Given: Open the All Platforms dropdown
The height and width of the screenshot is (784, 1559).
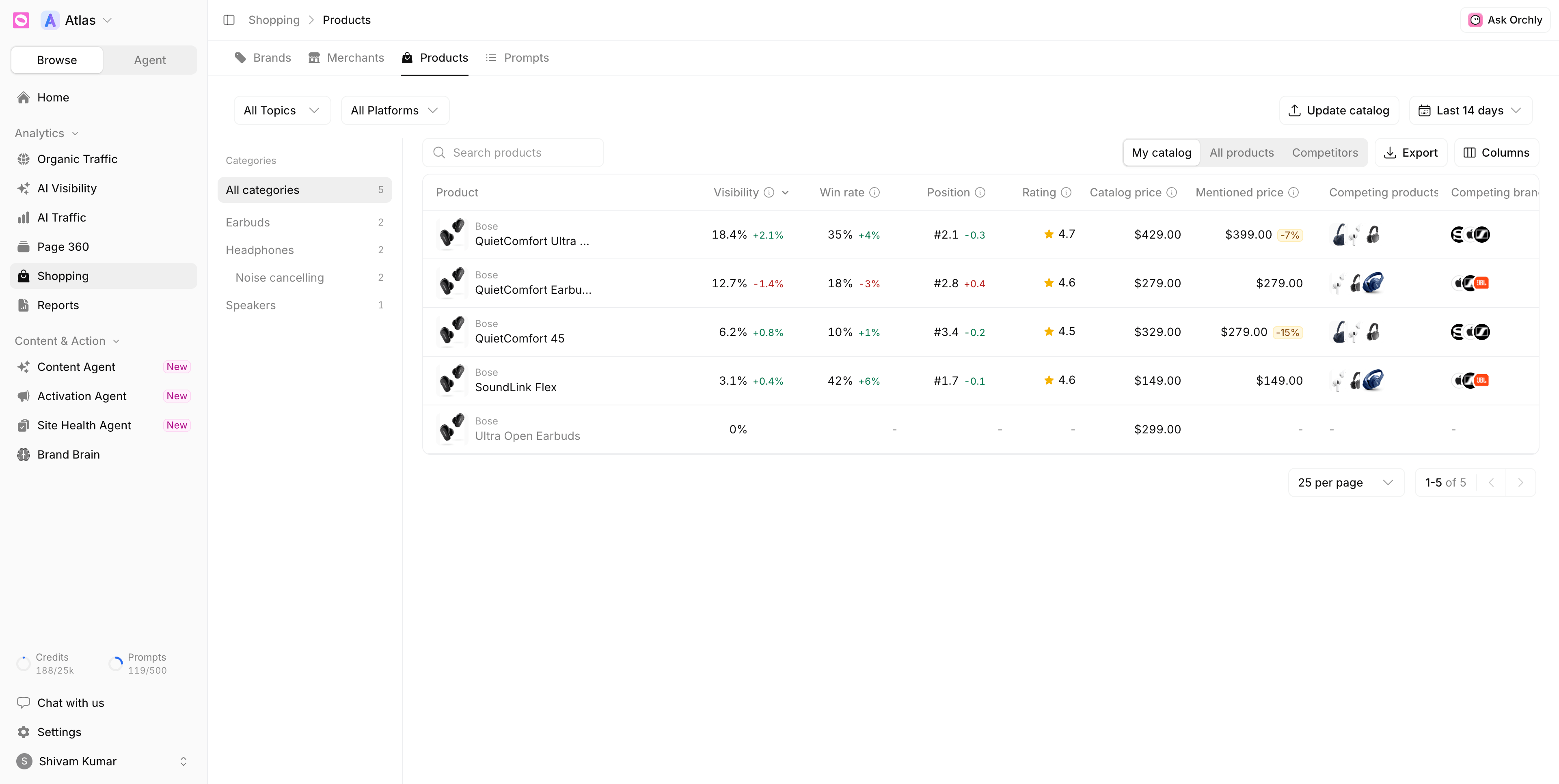Looking at the screenshot, I should (x=395, y=111).
